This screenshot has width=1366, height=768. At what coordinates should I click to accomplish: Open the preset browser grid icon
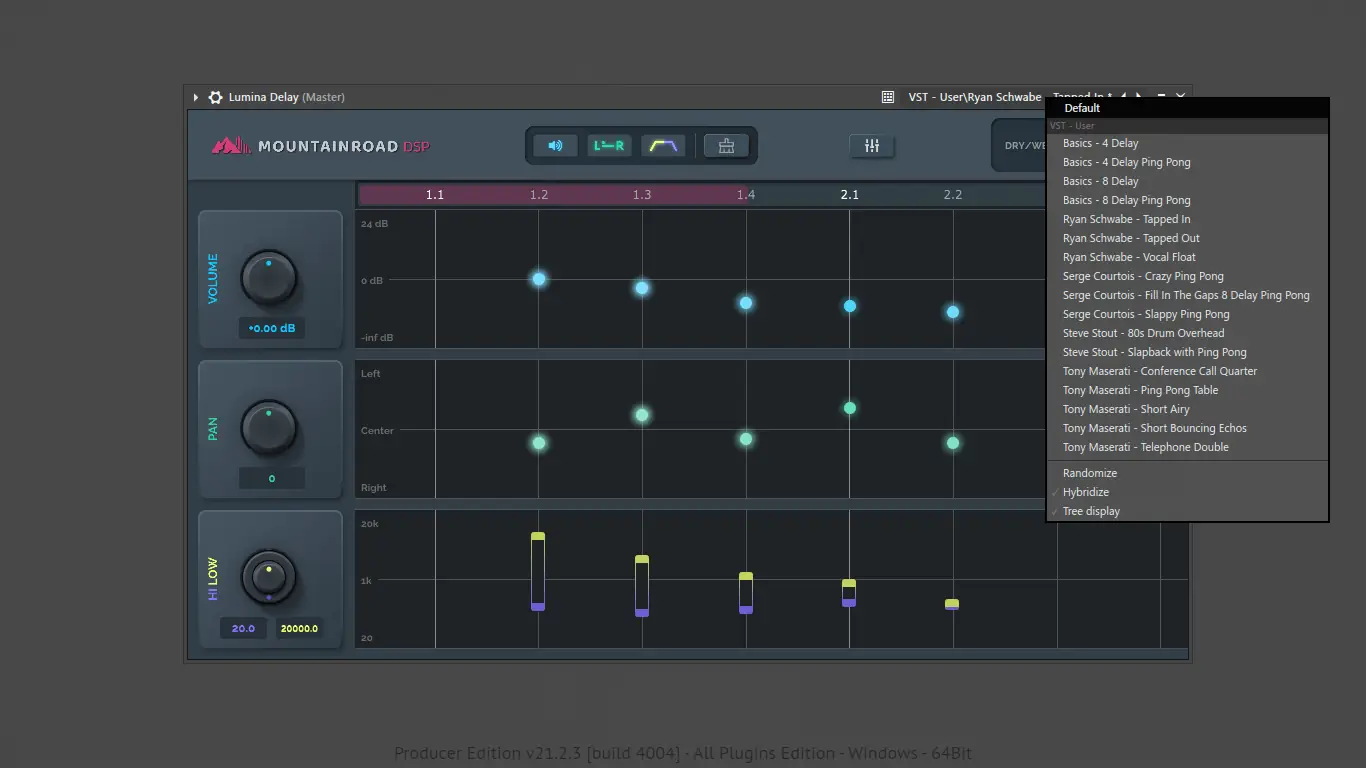(x=888, y=97)
